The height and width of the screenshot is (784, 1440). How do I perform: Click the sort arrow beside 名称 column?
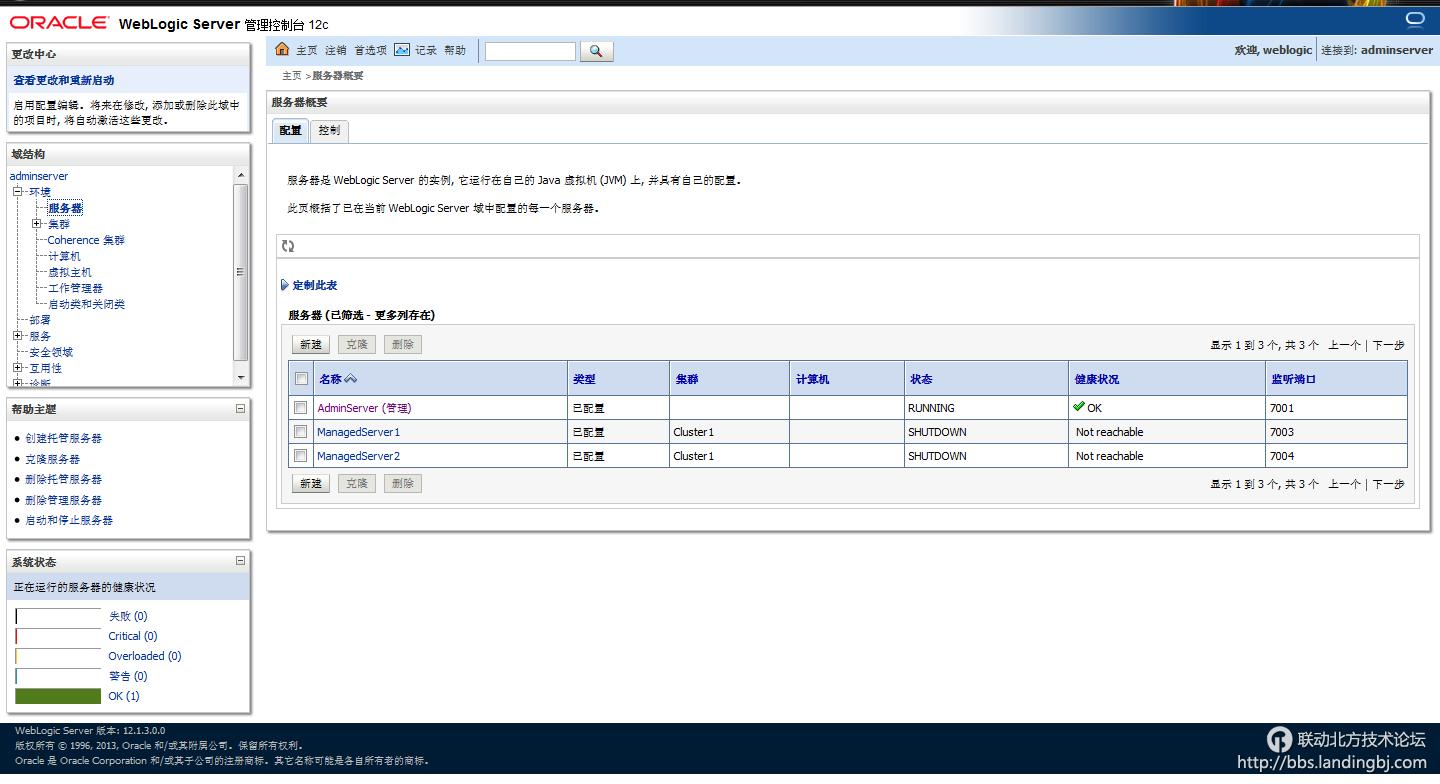351,379
